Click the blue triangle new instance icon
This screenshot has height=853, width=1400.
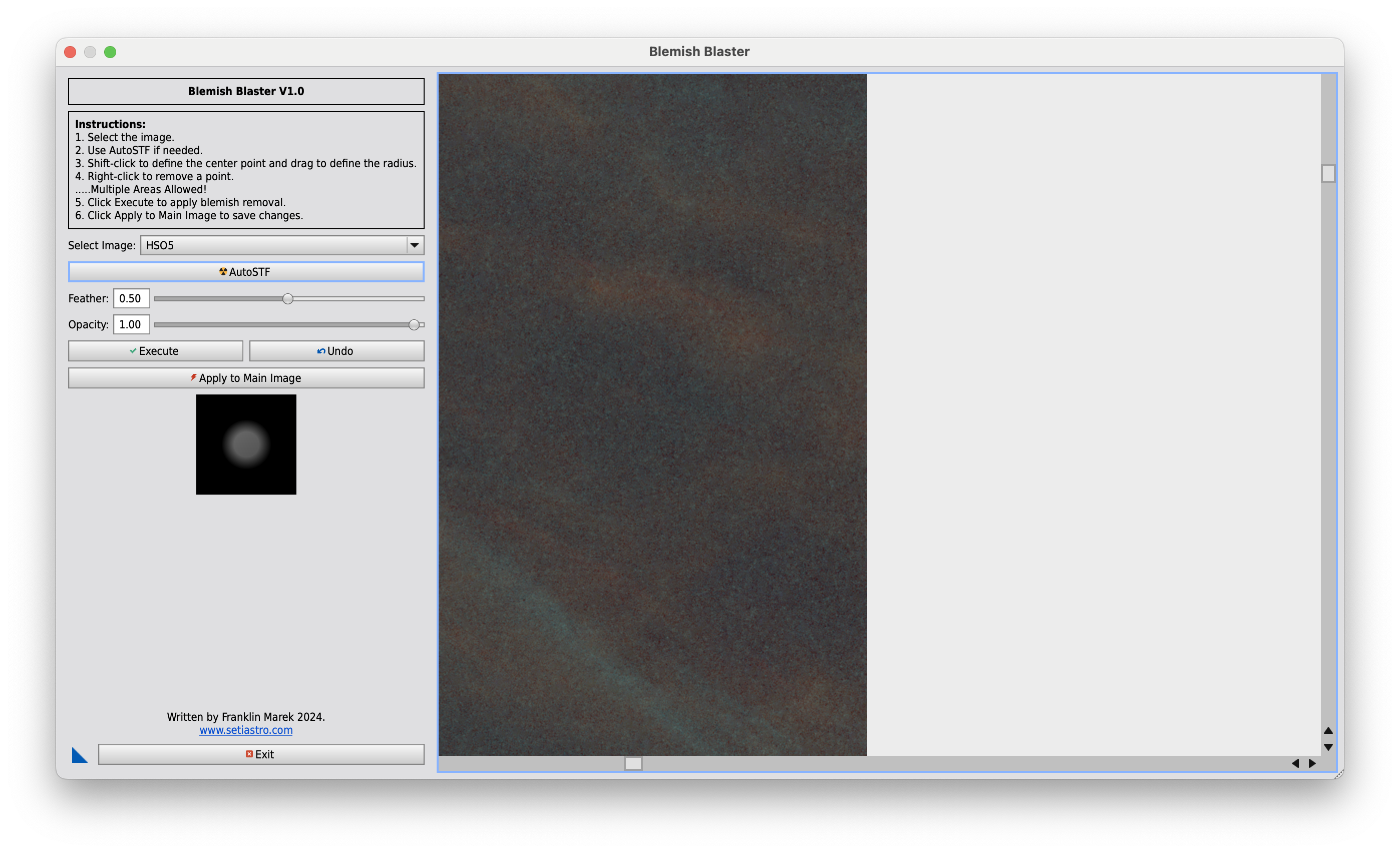point(80,755)
